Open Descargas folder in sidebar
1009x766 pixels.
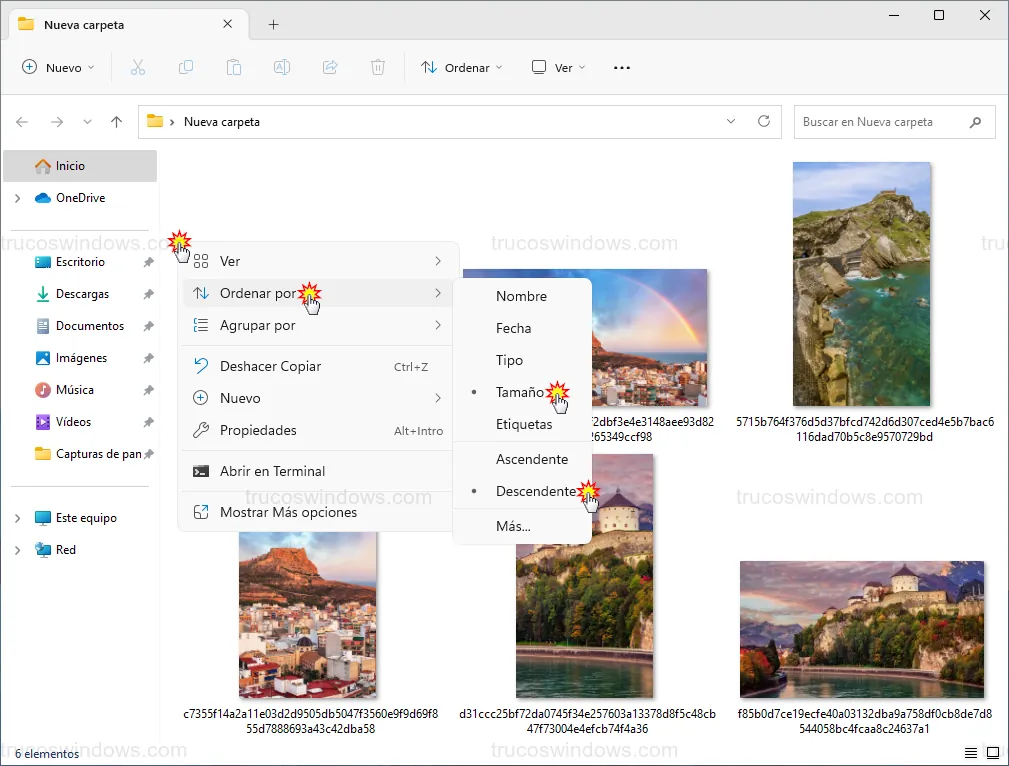(82, 294)
